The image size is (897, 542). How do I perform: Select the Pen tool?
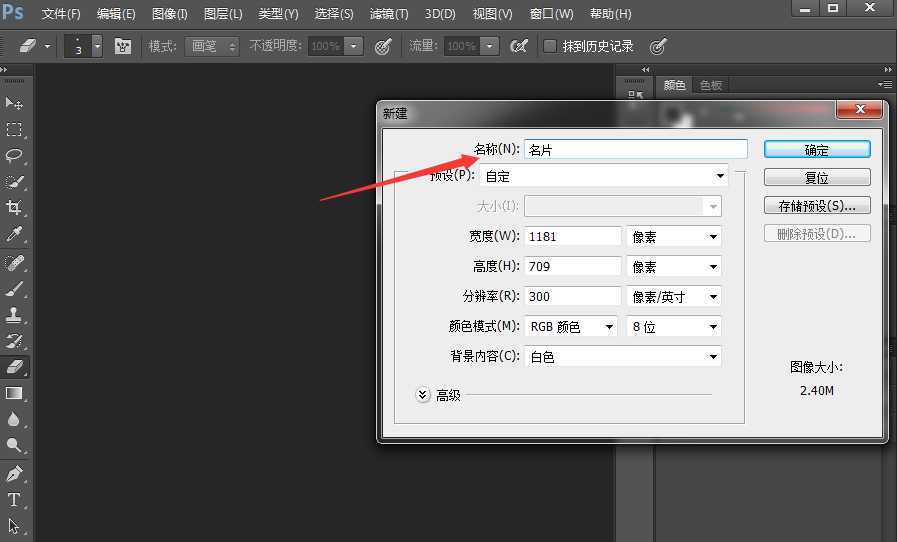click(x=14, y=473)
